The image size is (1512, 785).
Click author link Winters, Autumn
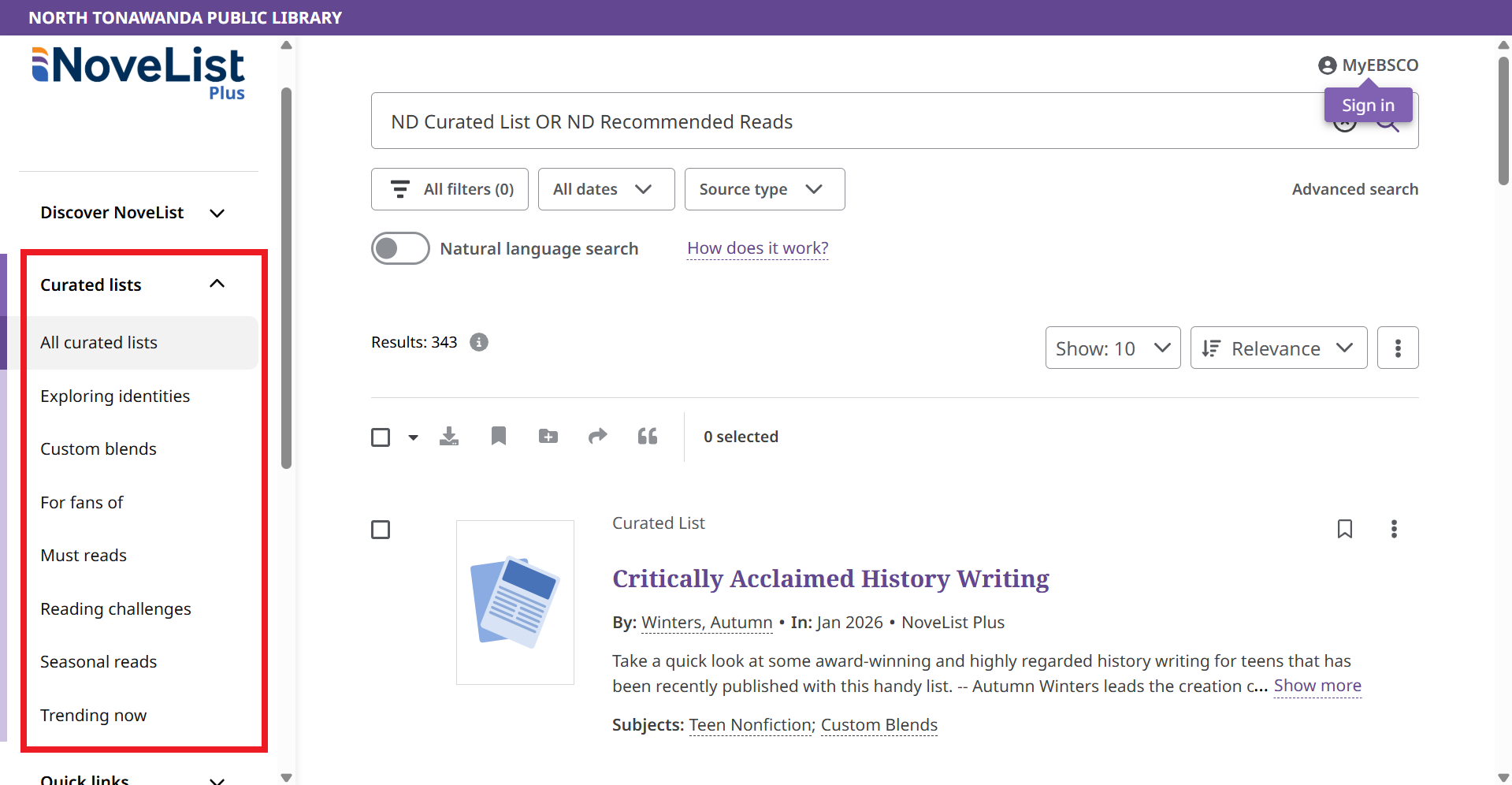pos(707,623)
